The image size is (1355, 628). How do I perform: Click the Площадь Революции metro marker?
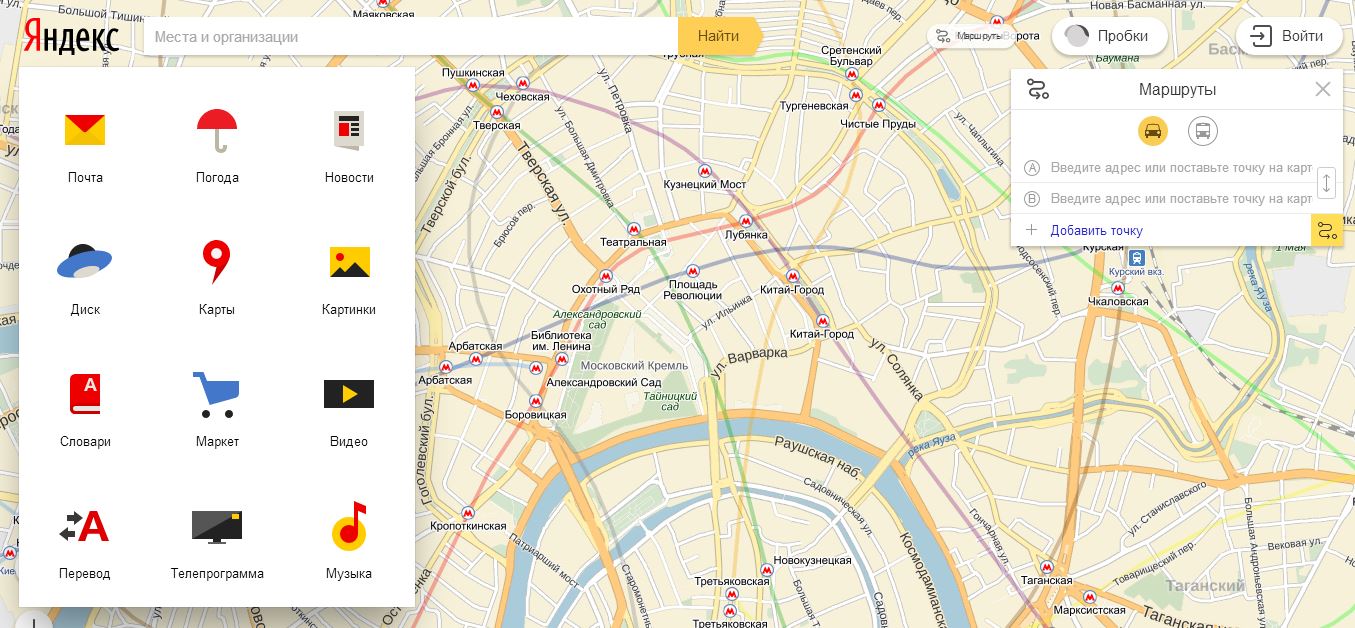[x=693, y=271]
